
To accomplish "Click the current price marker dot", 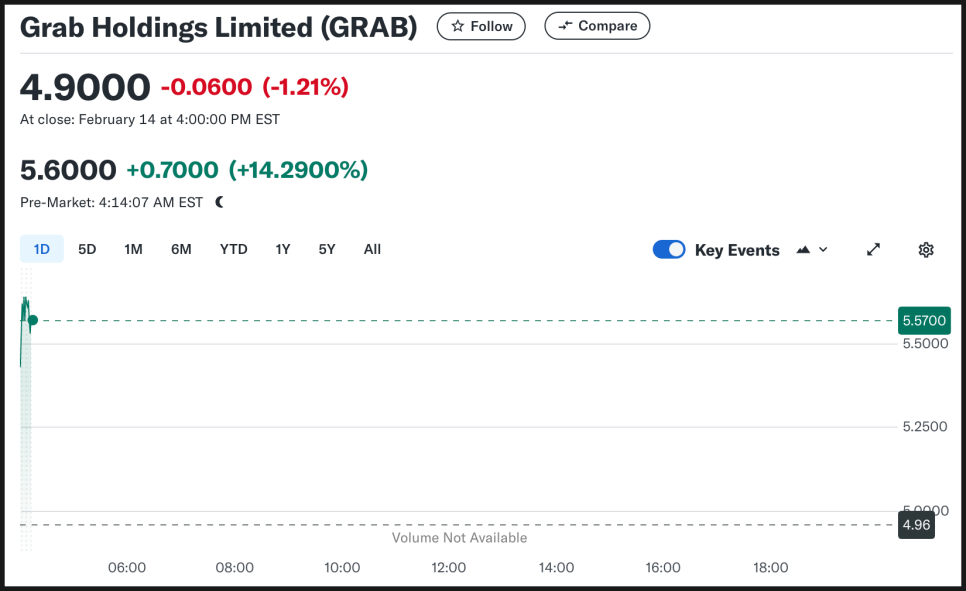I will pyautogui.click(x=33, y=320).
